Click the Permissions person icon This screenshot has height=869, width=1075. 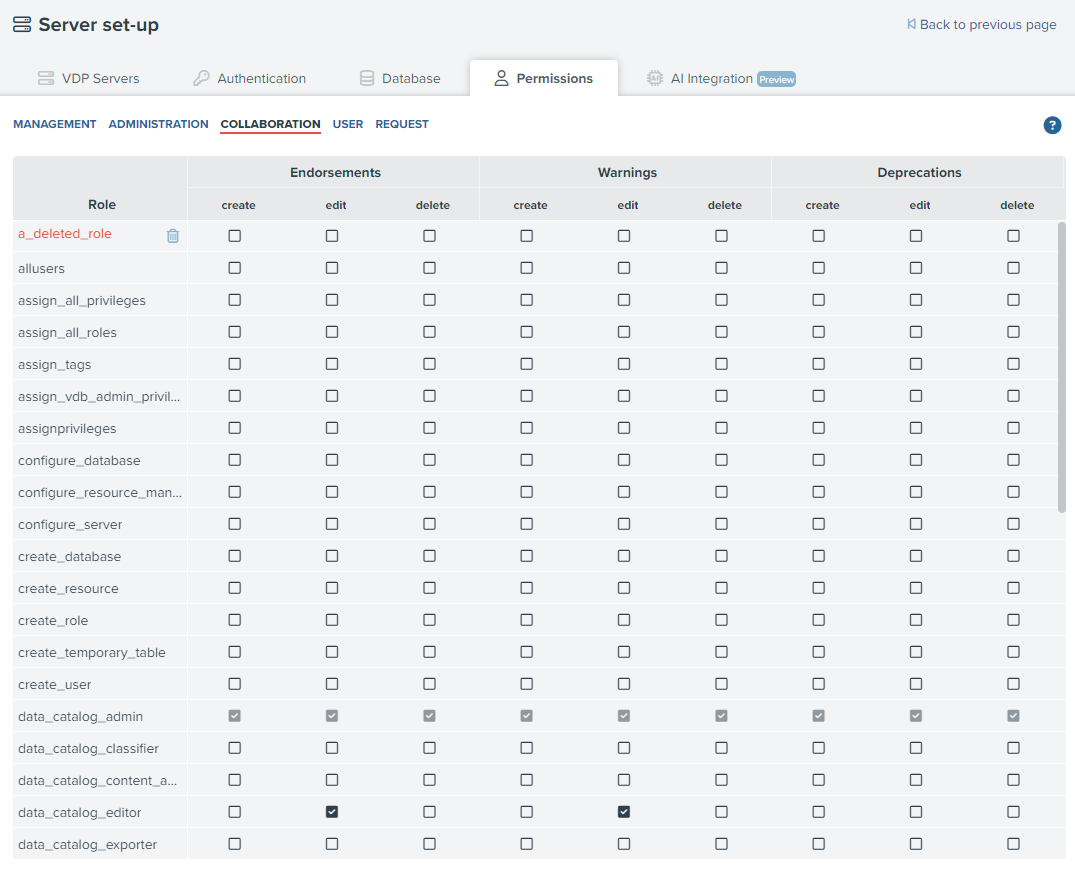[501, 78]
